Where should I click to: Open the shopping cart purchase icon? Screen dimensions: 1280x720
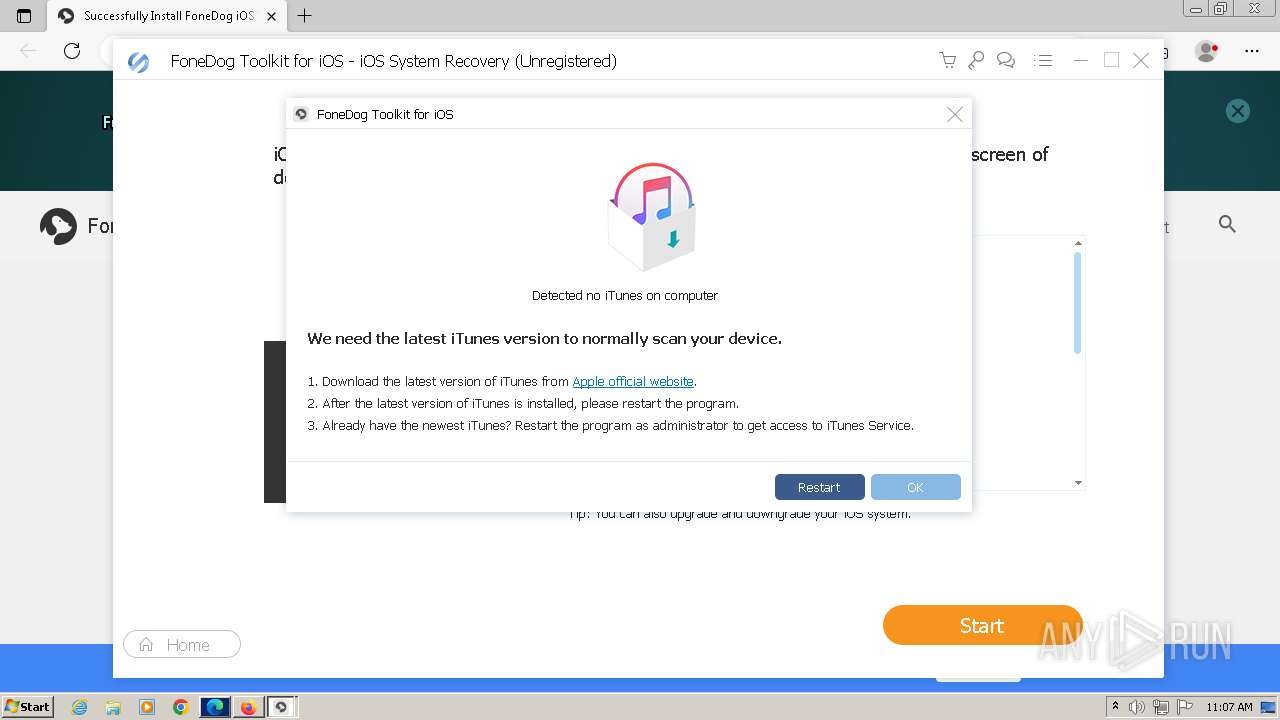coord(947,61)
